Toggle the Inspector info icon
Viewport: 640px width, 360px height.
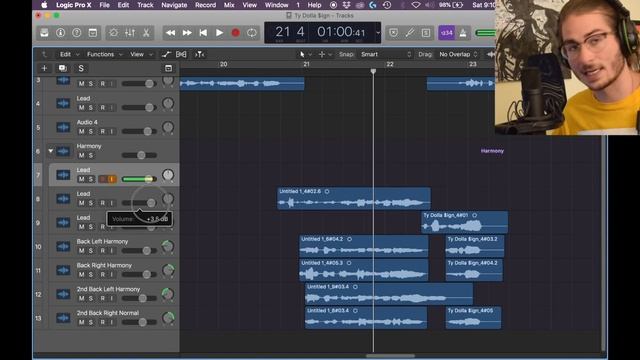point(60,33)
